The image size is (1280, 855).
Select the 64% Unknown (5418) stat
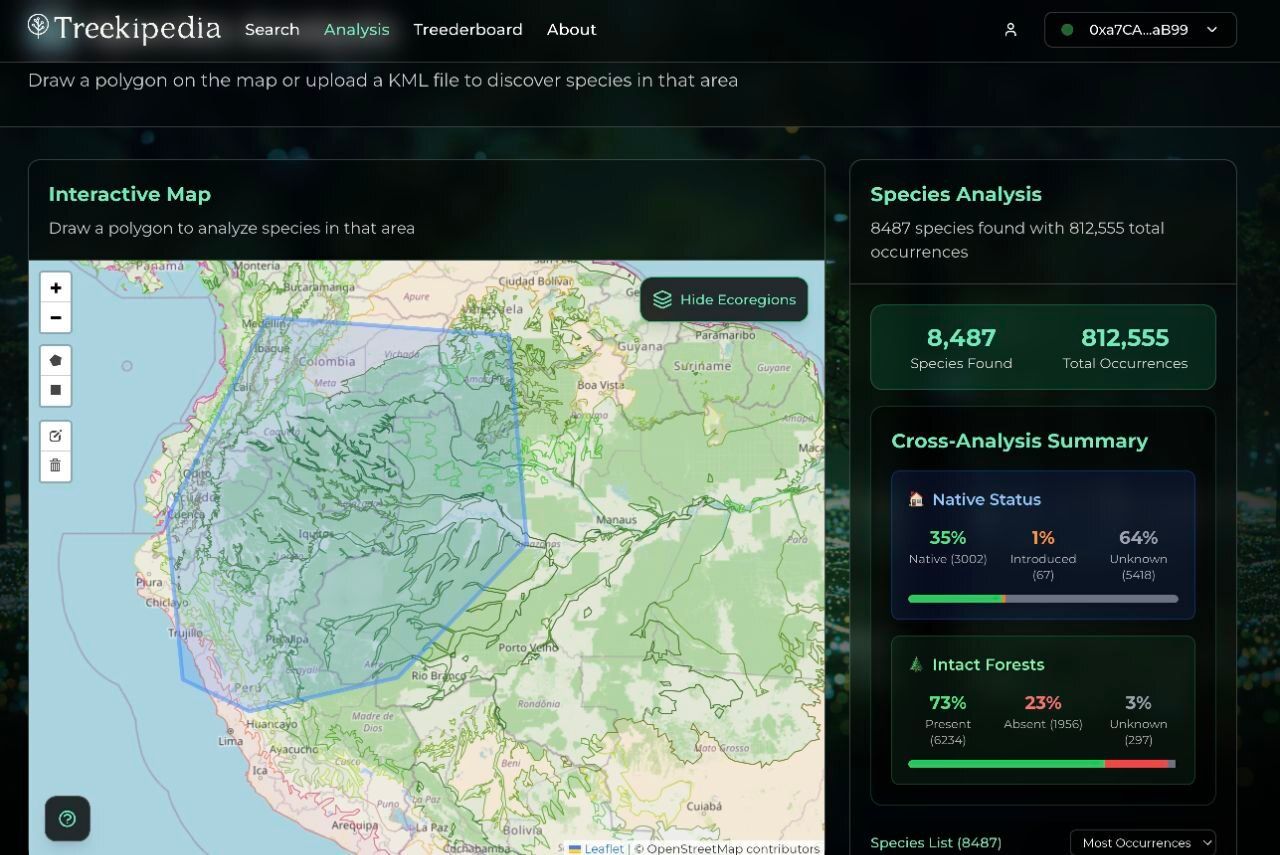pos(1138,555)
